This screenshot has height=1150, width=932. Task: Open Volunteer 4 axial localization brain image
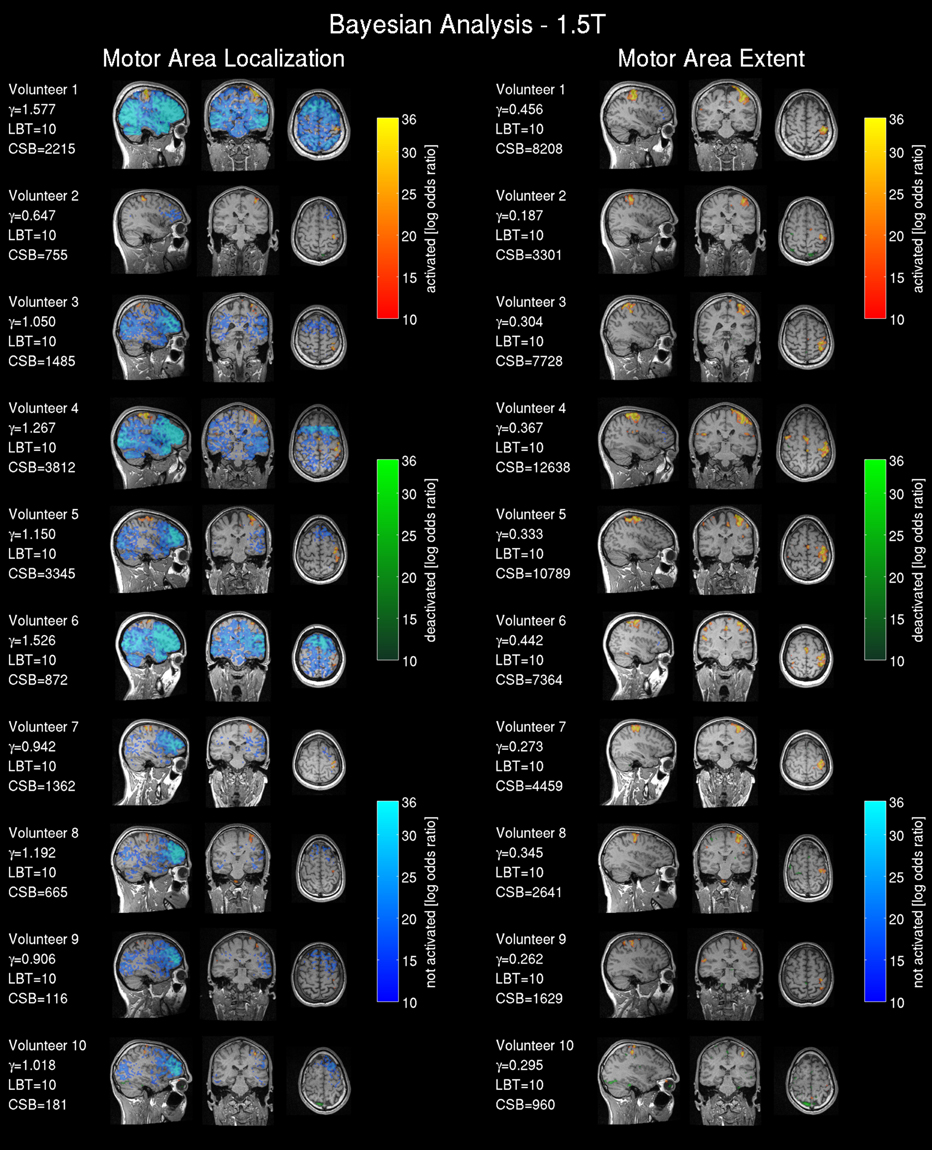tap(318, 444)
